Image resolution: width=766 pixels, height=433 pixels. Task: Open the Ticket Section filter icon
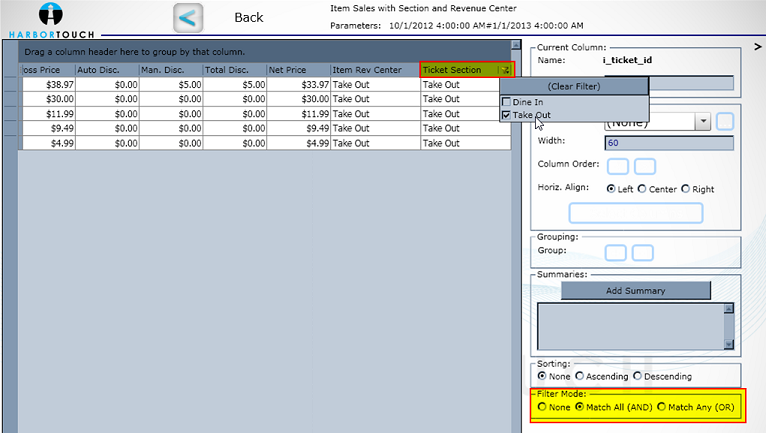pos(507,70)
